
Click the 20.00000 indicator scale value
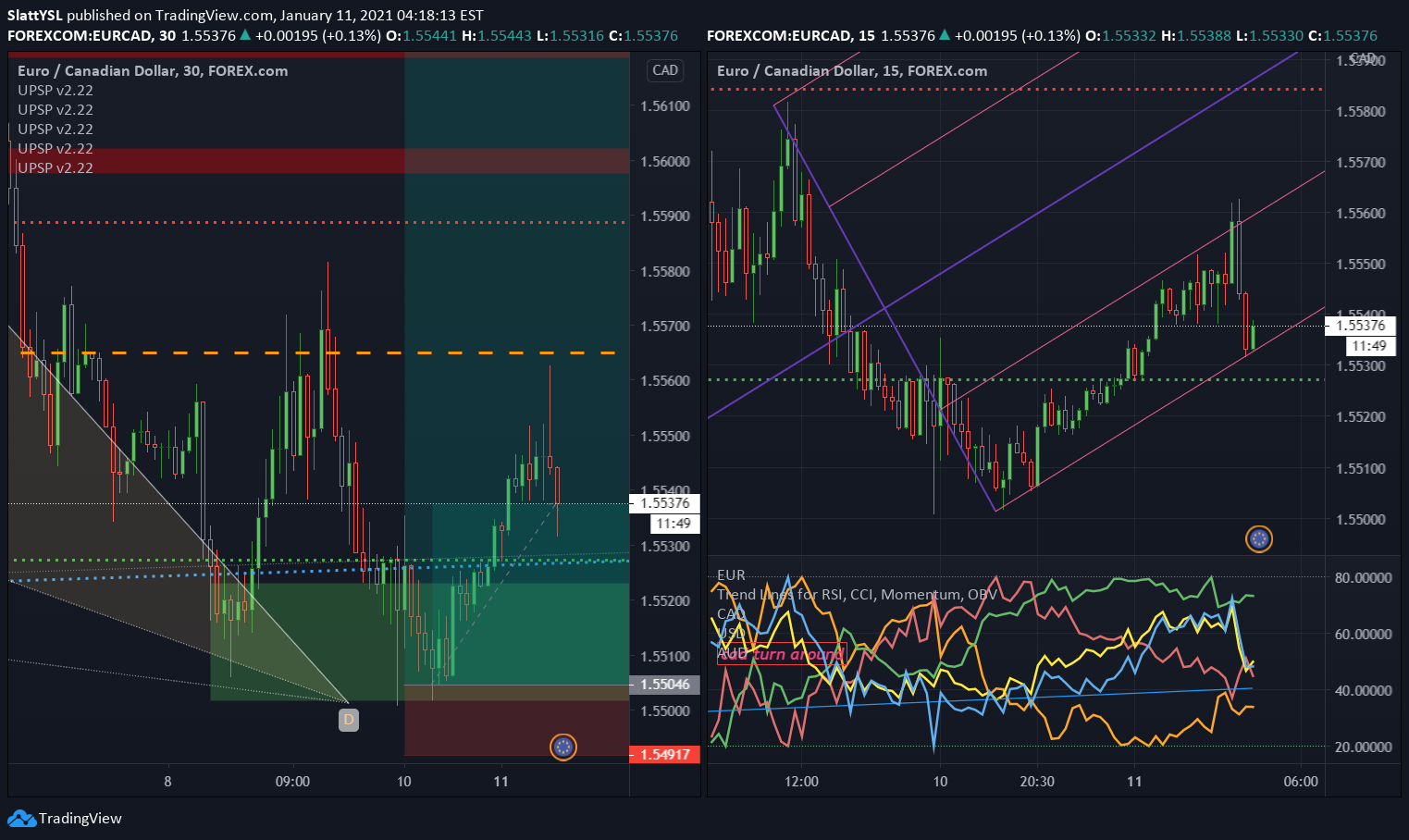click(x=1363, y=747)
